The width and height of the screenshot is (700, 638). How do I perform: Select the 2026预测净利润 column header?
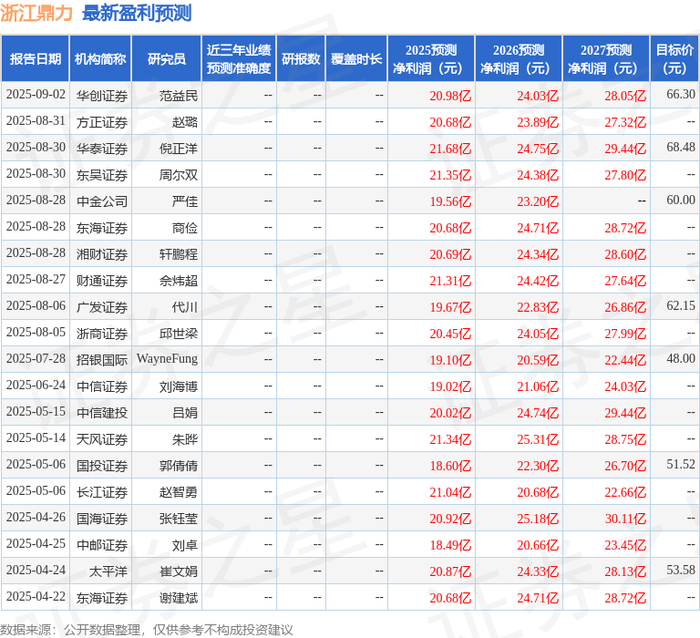click(519, 59)
